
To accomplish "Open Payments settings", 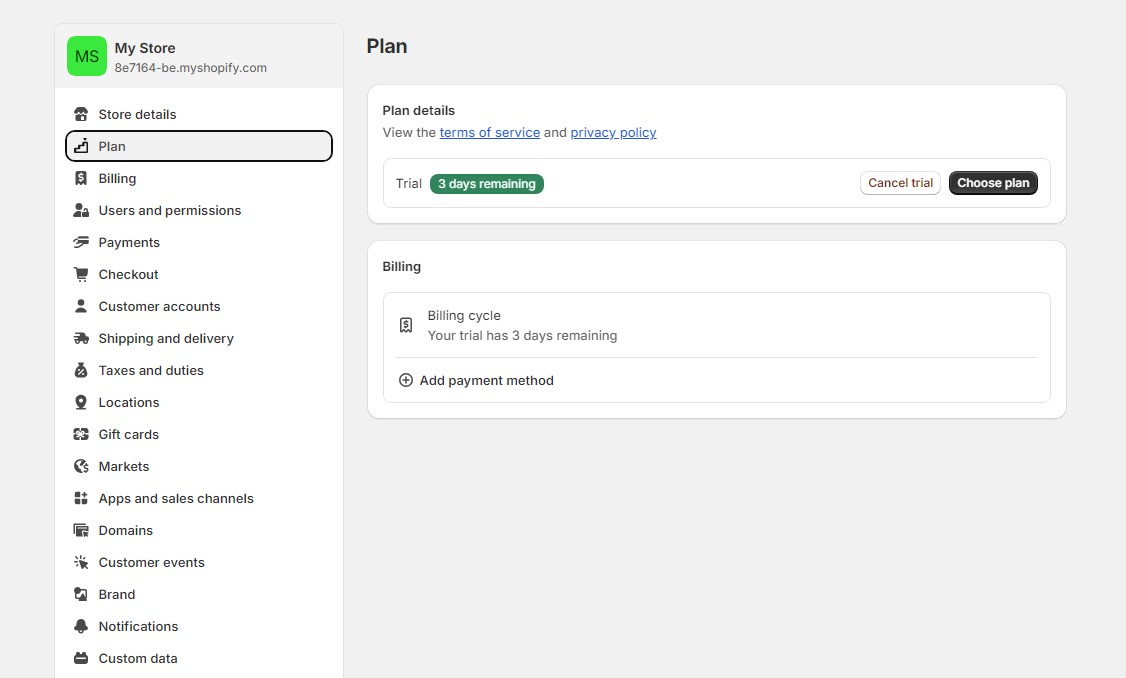I will tap(199, 242).
